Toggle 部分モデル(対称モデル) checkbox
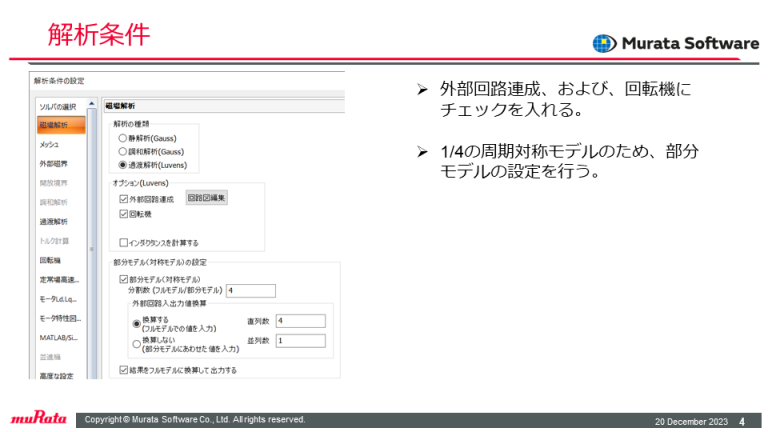Viewport: 768px width, 432px height. (124, 279)
